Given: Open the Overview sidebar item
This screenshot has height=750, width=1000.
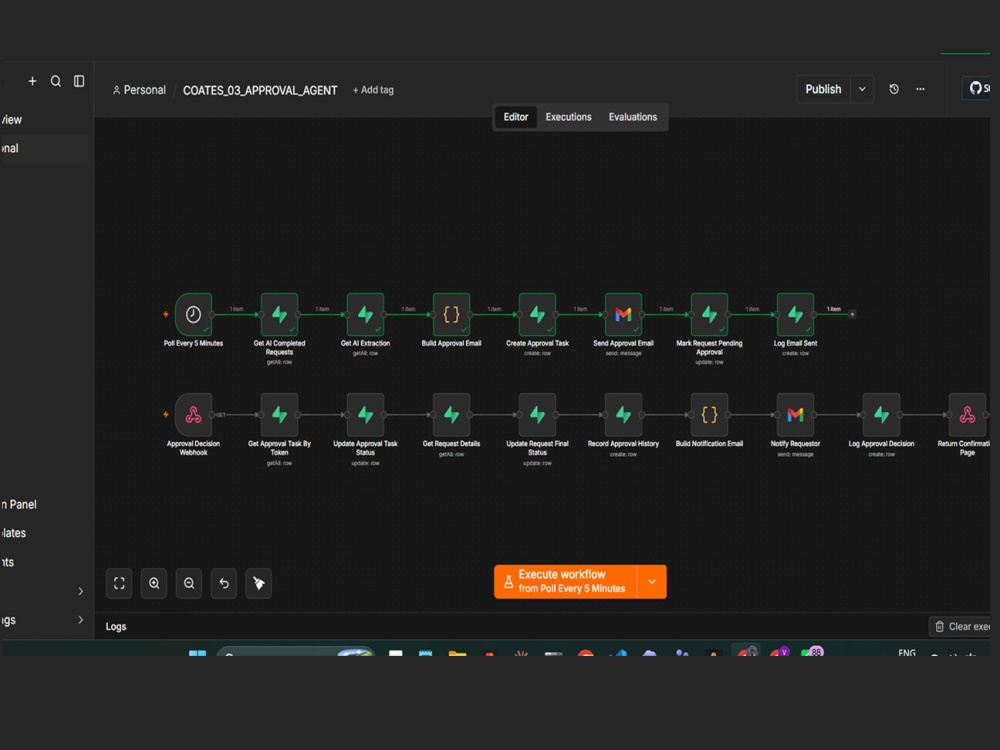Looking at the screenshot, I should coord(11,120).
